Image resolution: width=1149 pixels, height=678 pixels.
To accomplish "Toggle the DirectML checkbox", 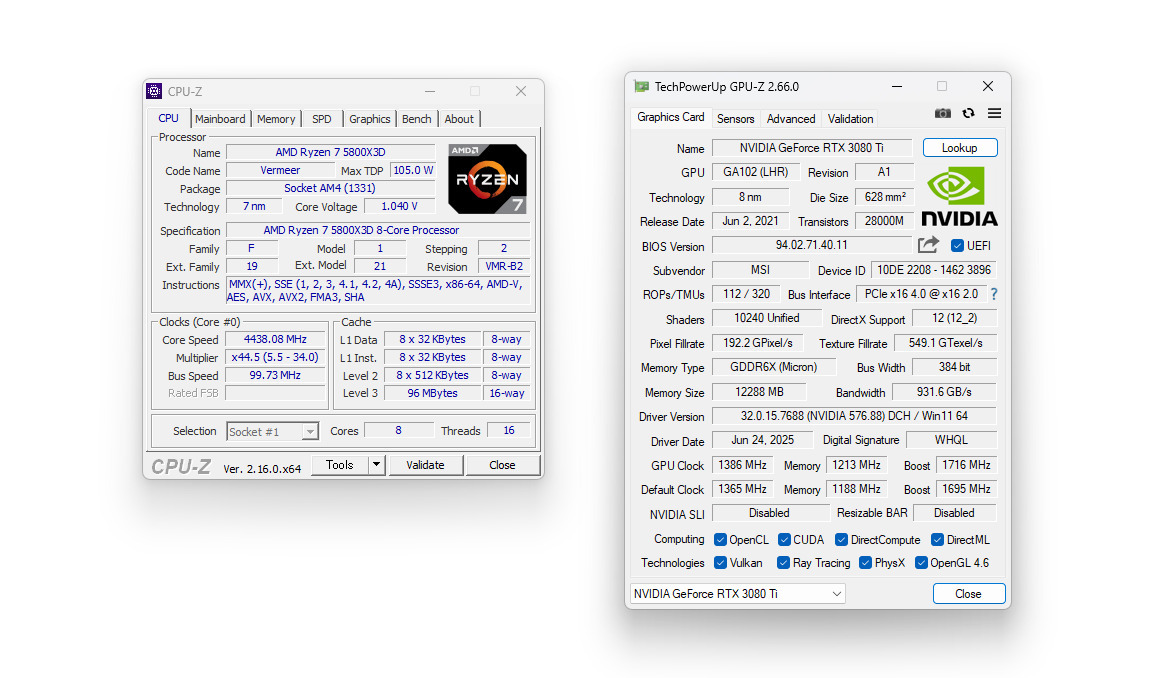I will 937,539.
